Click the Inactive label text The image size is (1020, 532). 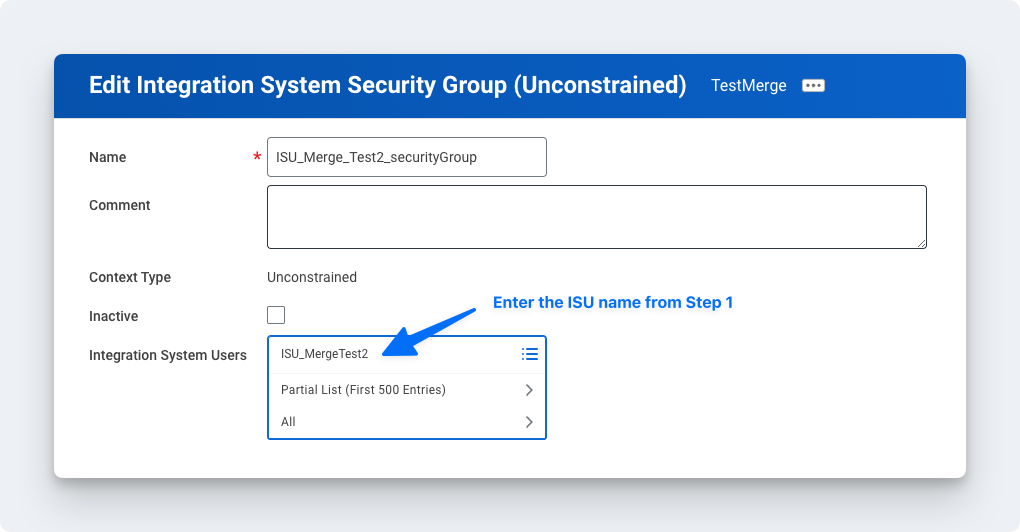click(114, 316)
